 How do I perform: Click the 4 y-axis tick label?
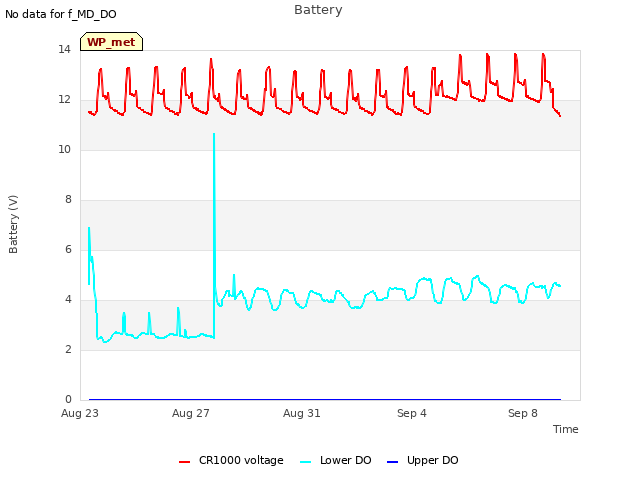[68, 300]
